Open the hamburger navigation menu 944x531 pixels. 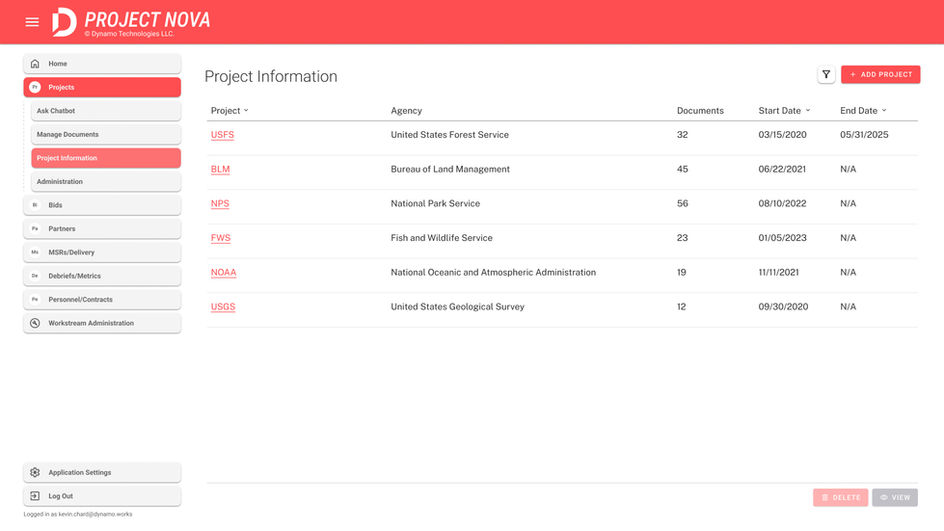[32, 22]
